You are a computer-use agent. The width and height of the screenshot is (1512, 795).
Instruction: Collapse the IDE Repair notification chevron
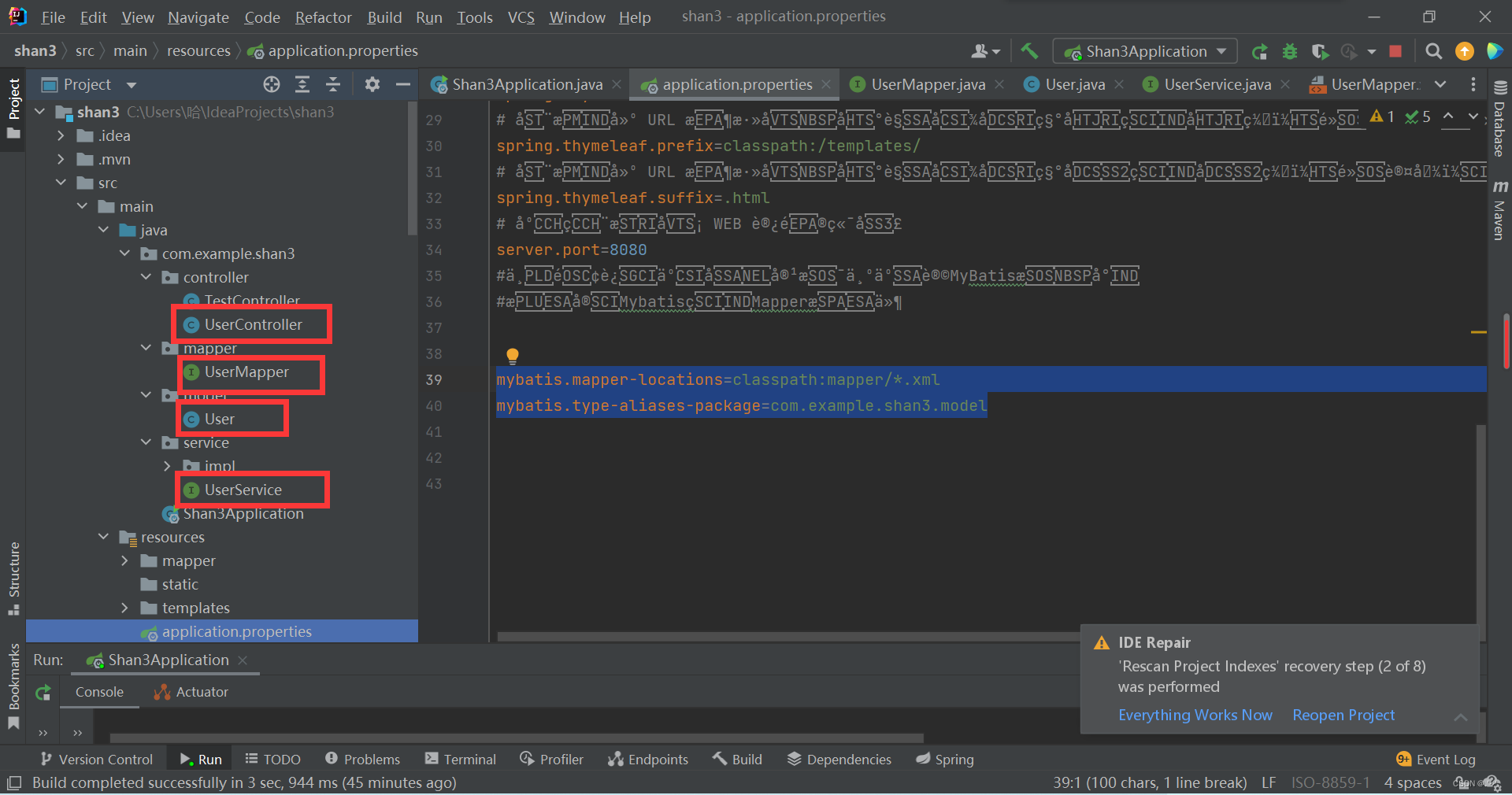[x=1461, y=716]
